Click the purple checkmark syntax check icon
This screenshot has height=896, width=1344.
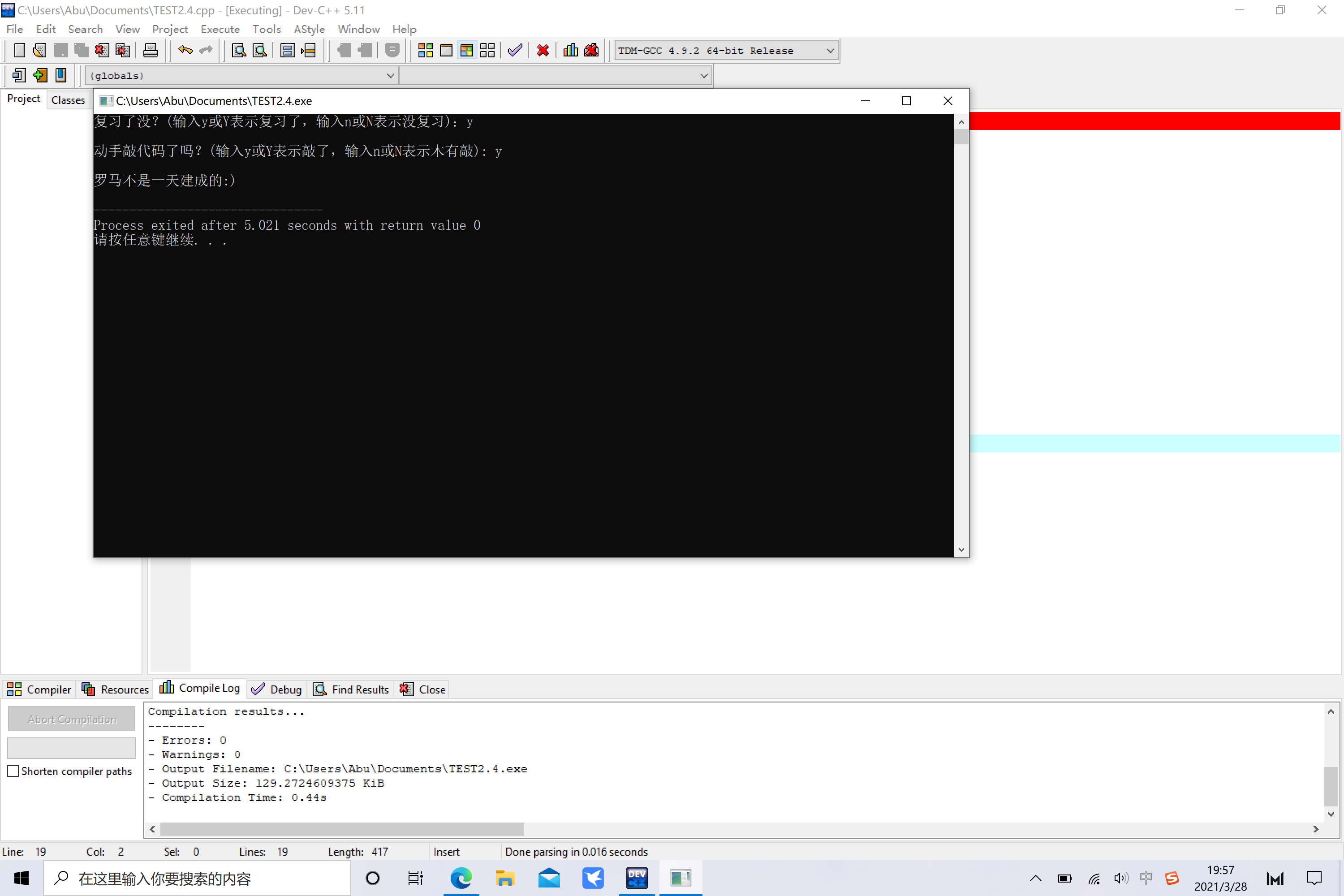tap(515, 50)
